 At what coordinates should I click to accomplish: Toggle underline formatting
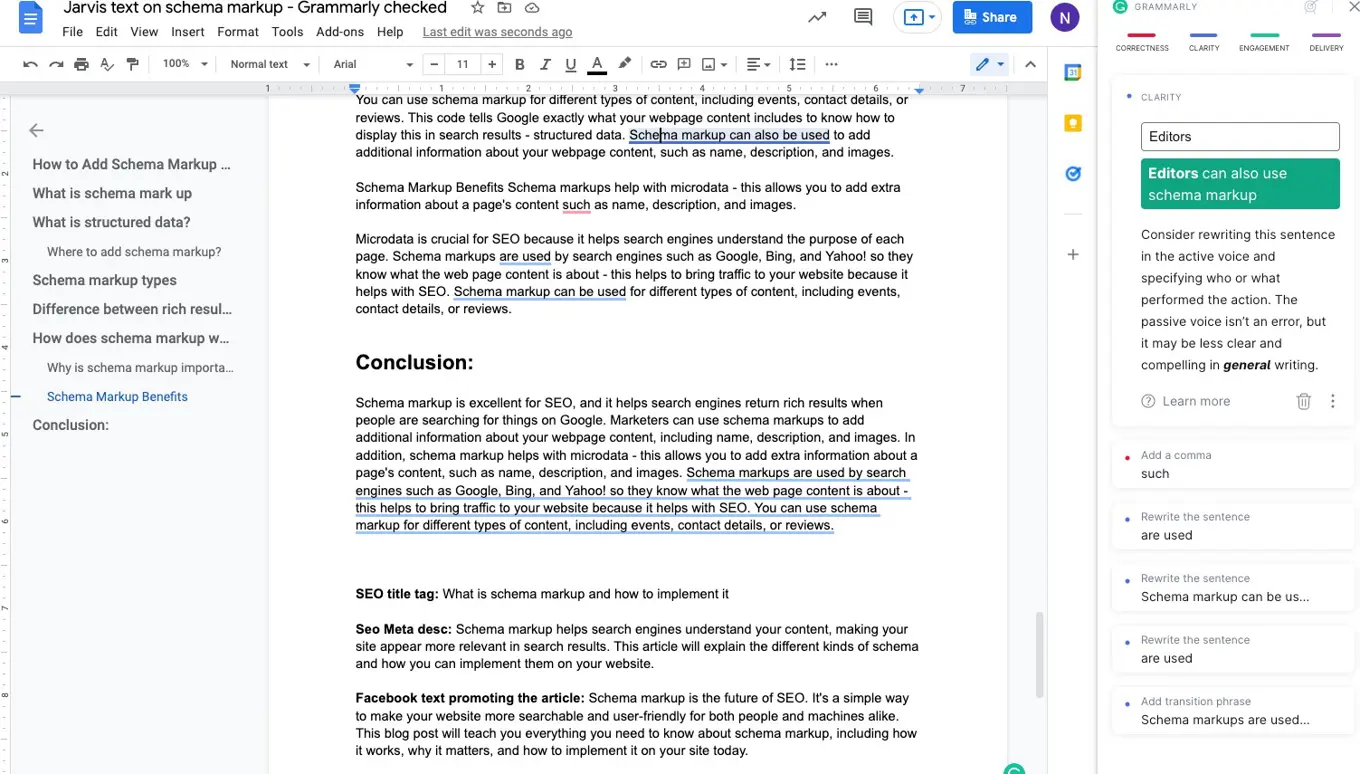[570, 64]
